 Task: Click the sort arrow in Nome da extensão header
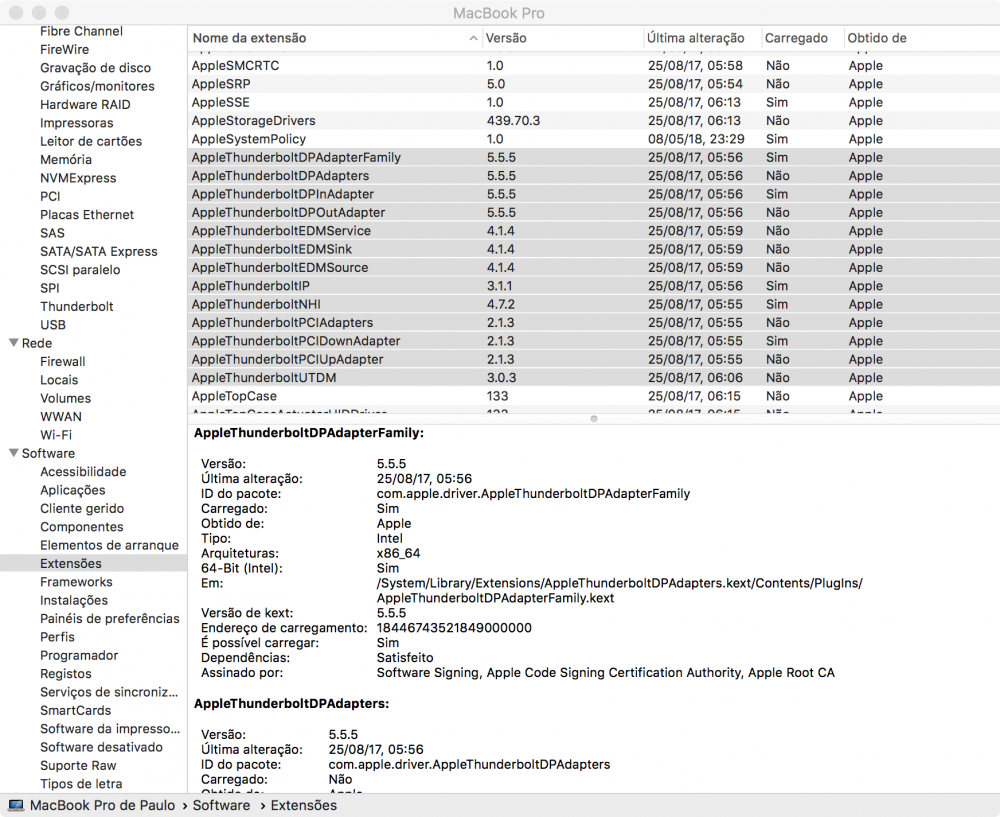coord(473,38)
